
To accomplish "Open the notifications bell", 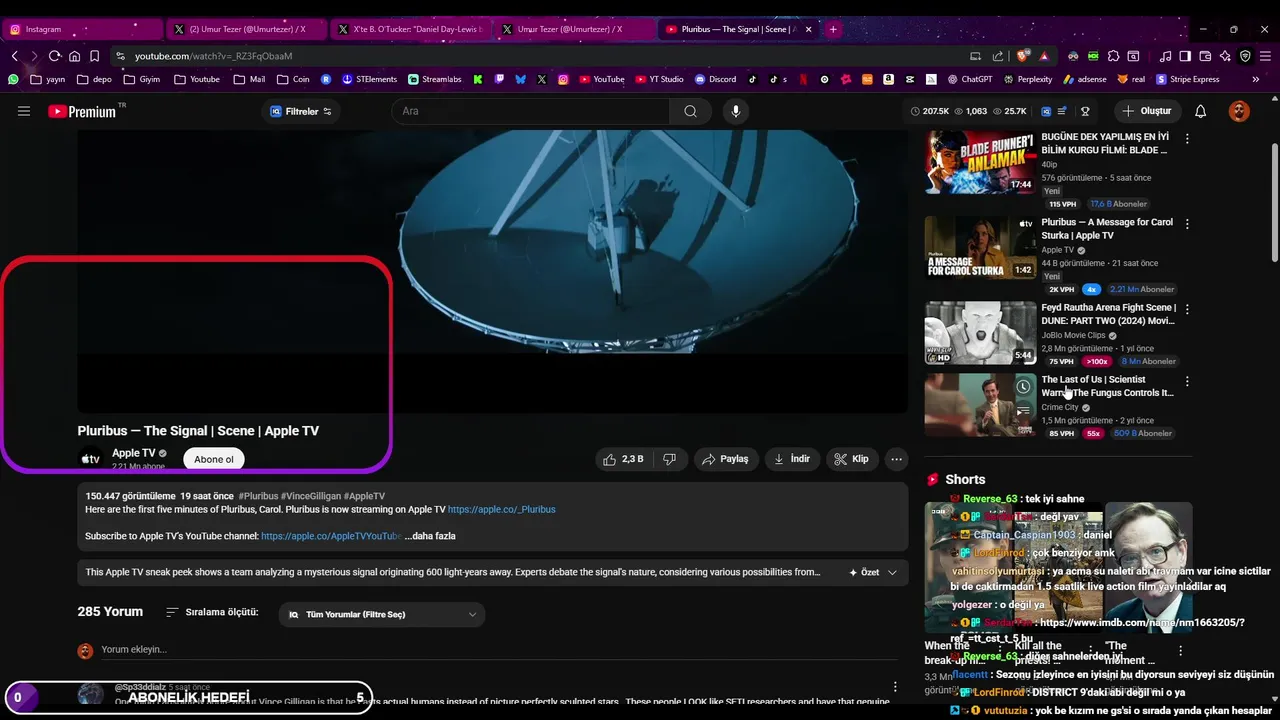I will pos(1200,111).
